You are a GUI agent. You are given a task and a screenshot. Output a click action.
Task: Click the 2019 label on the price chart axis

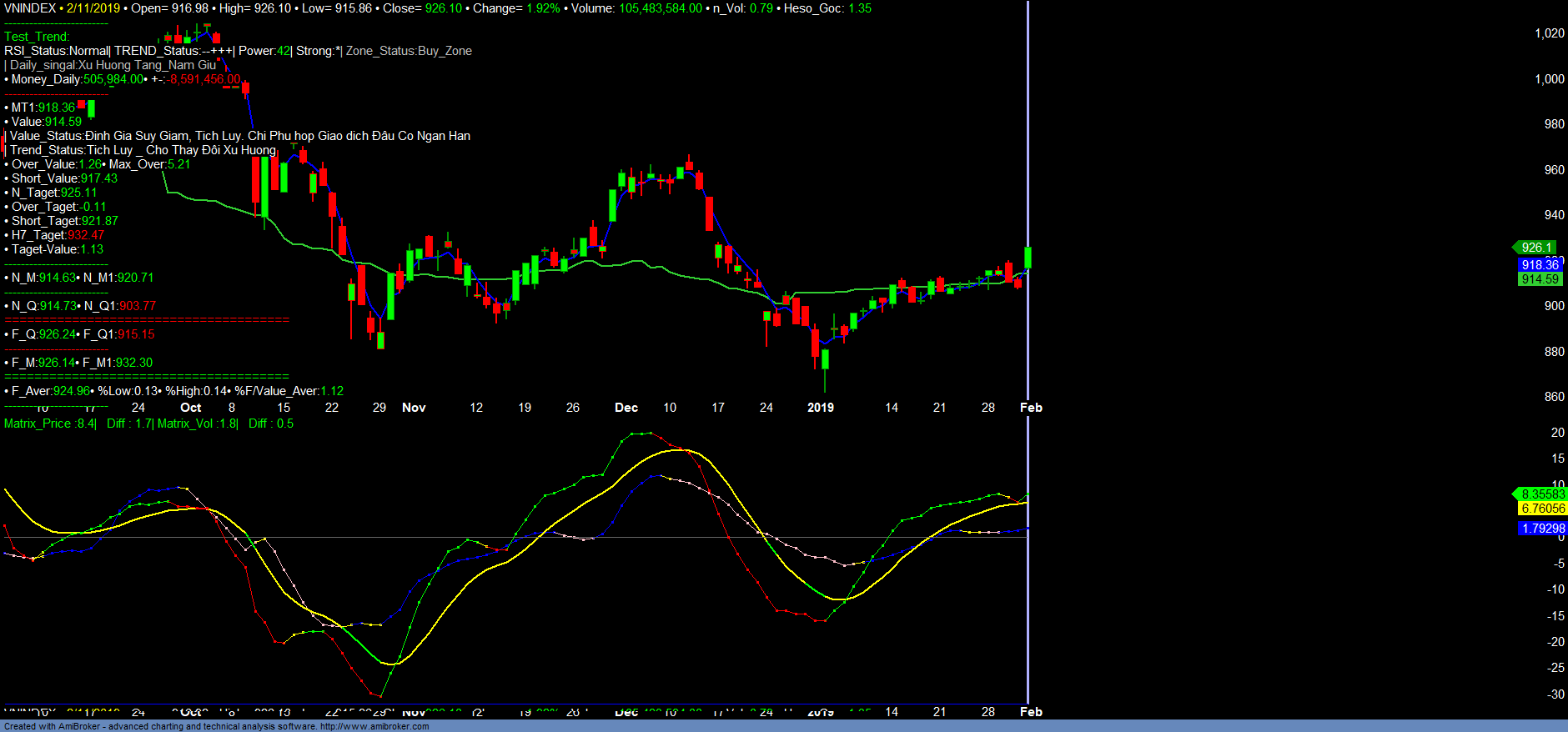tap(821, 408)
